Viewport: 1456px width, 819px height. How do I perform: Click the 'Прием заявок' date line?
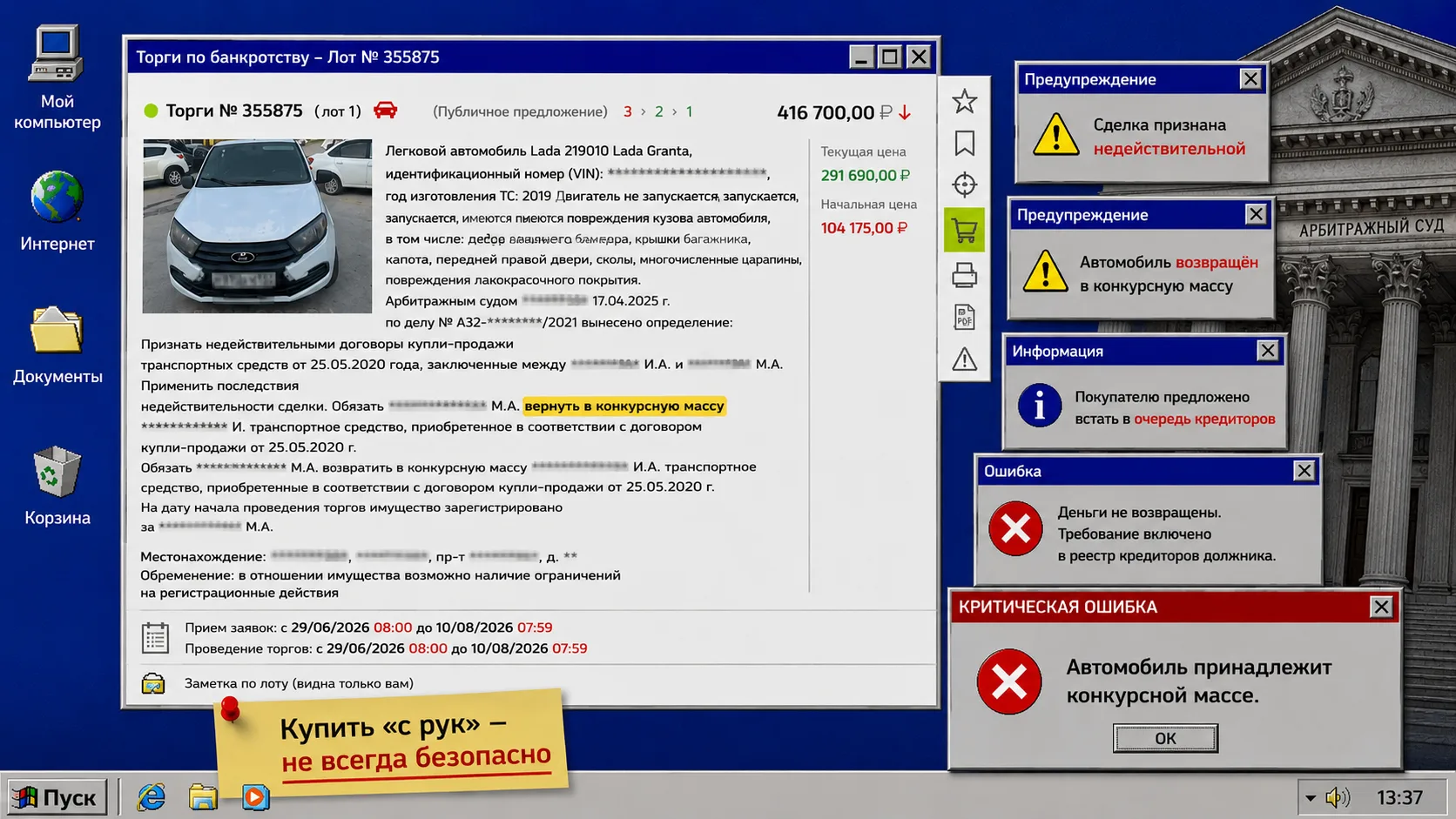pos(368,628)
